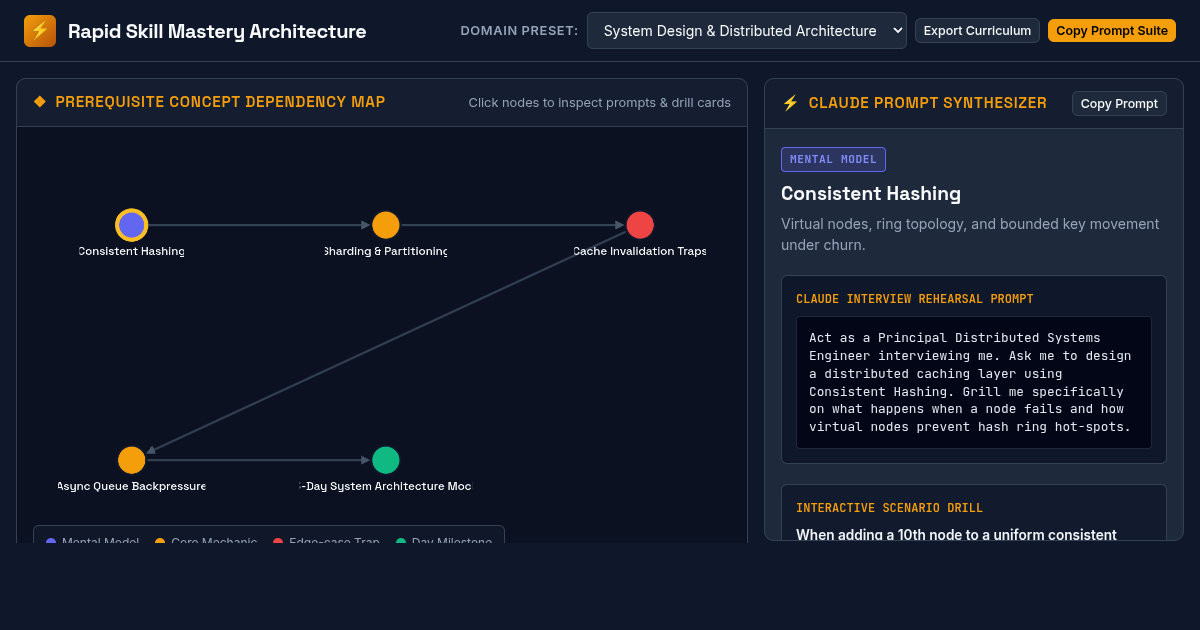Click the Claude Interview Rehearsal Prompt label
This screenshot has width=1200, height=630.
915,299
